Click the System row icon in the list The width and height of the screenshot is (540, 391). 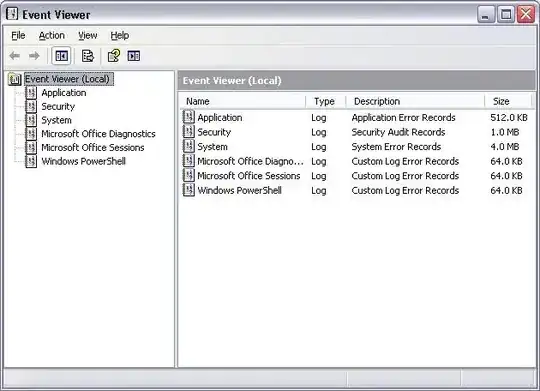coord(188,146)
